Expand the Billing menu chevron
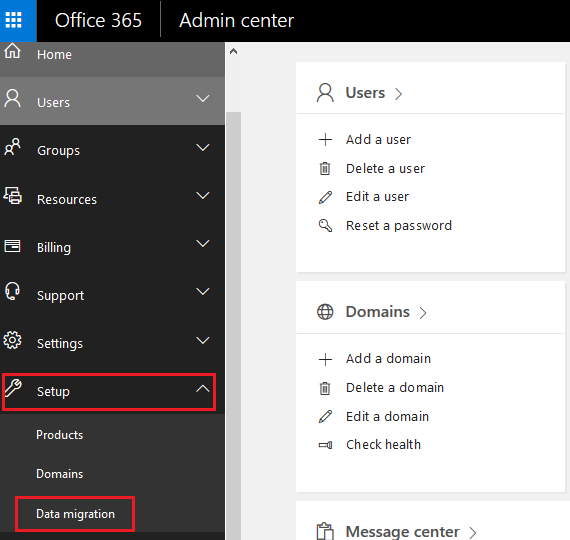Screen dimensions: 570x540 click(x=202, y=243)
